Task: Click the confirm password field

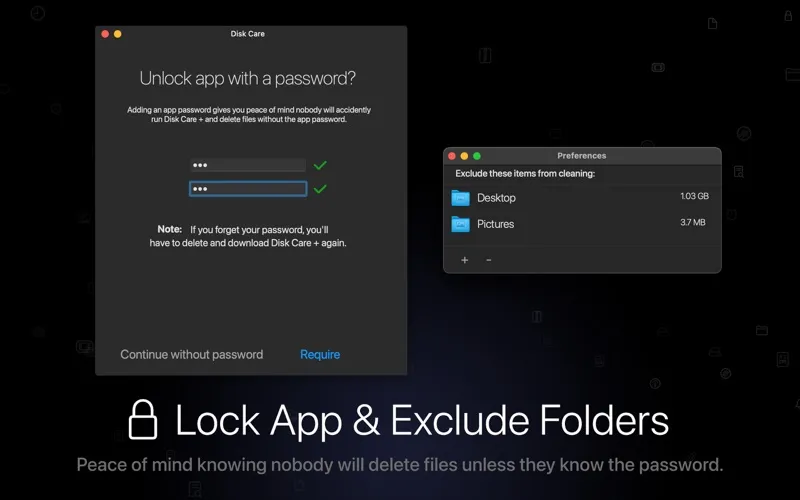Action: [248, 189]
